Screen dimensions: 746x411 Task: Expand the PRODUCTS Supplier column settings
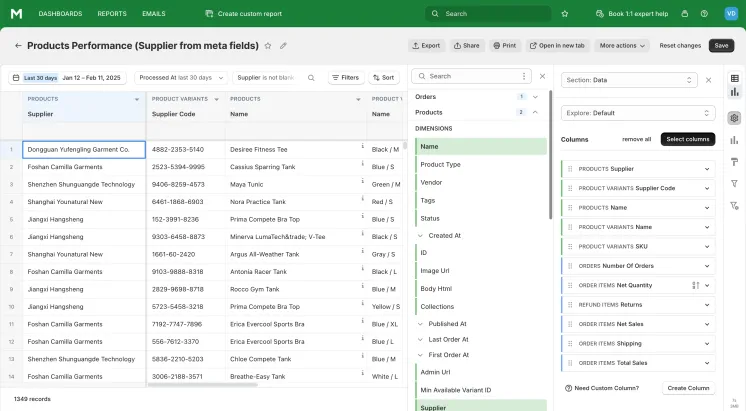[707, 169]
